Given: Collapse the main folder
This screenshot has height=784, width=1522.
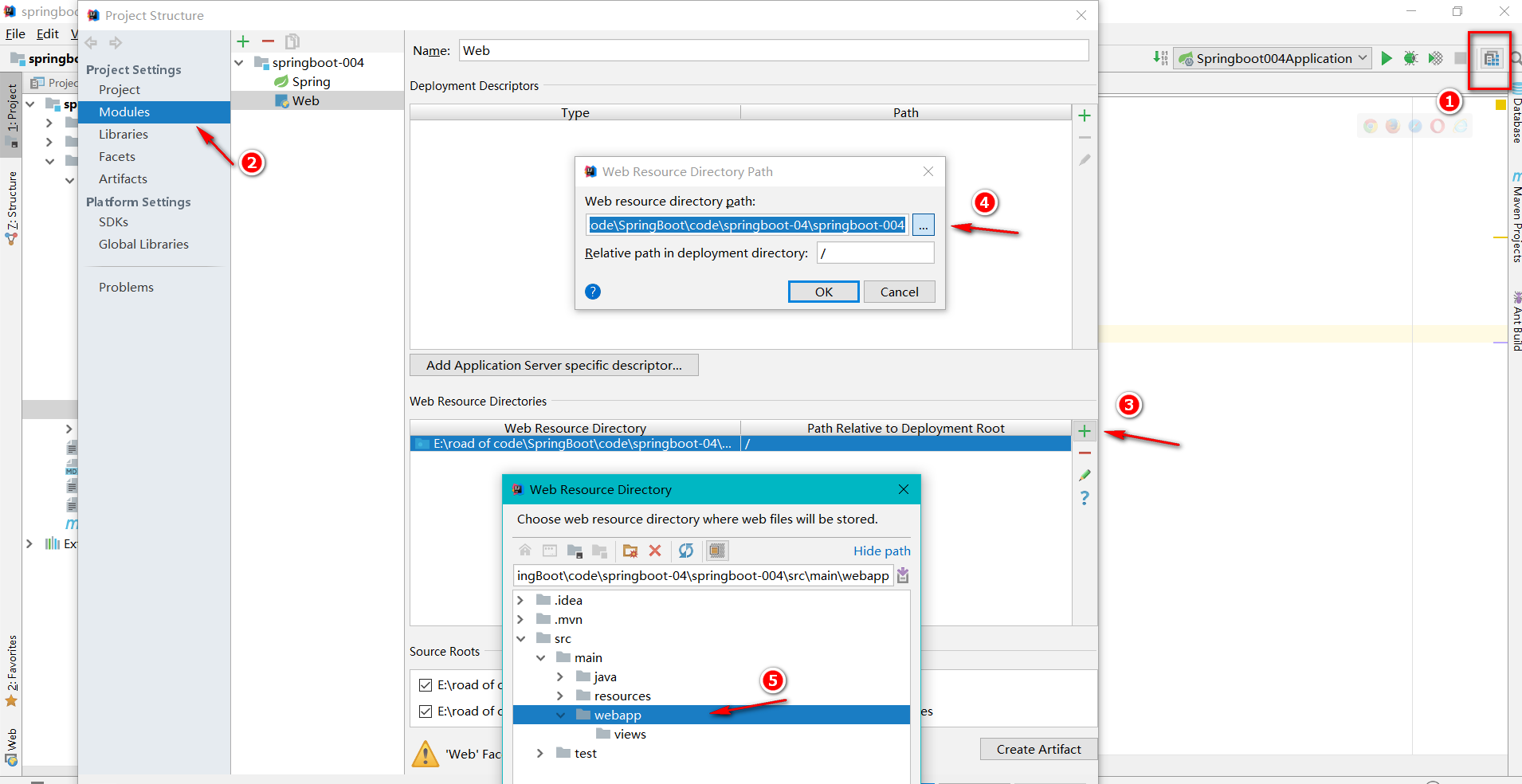Looking at the screenshot, I should coord(540,657).
